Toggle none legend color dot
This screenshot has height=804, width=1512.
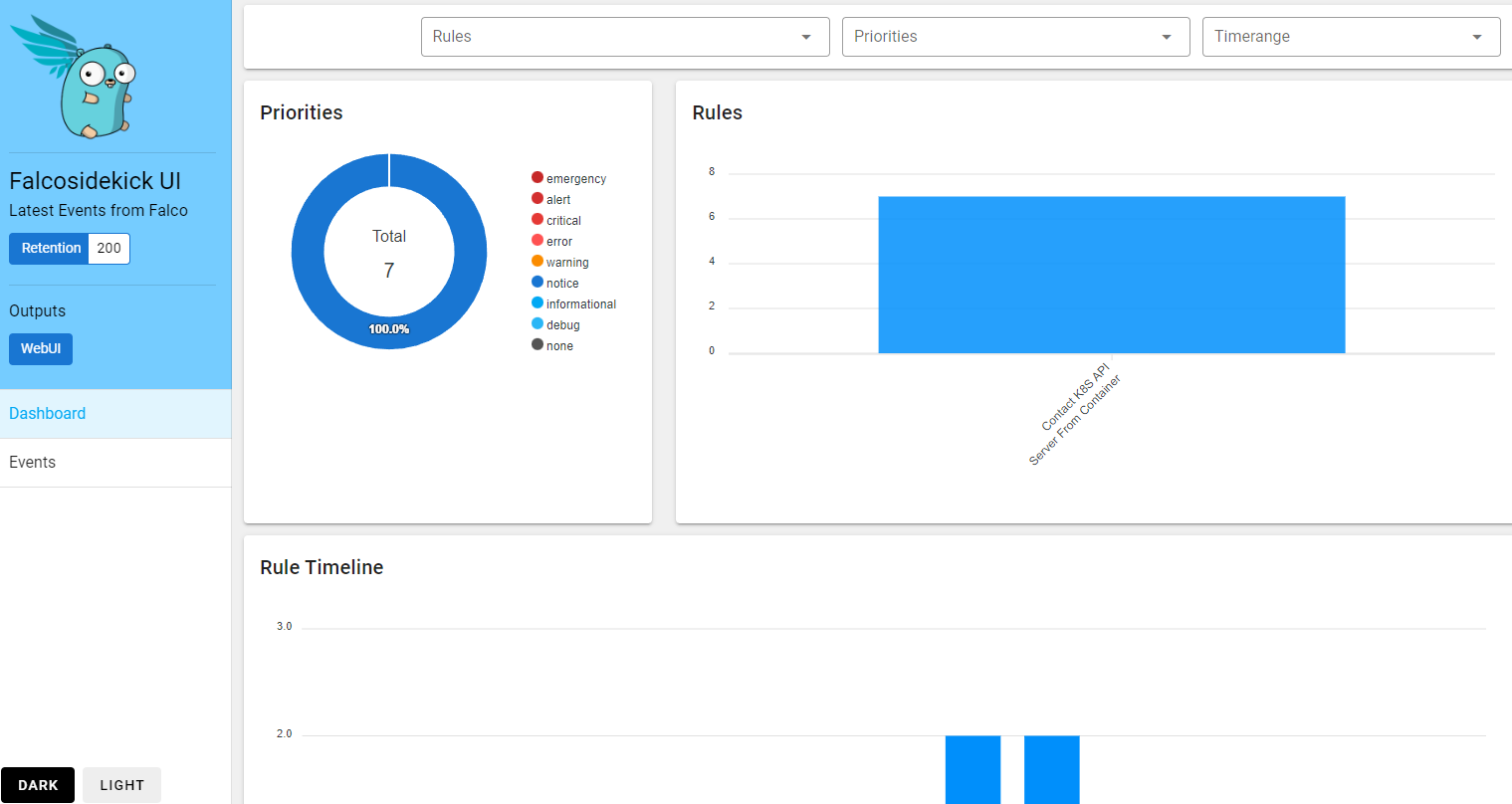538,345
